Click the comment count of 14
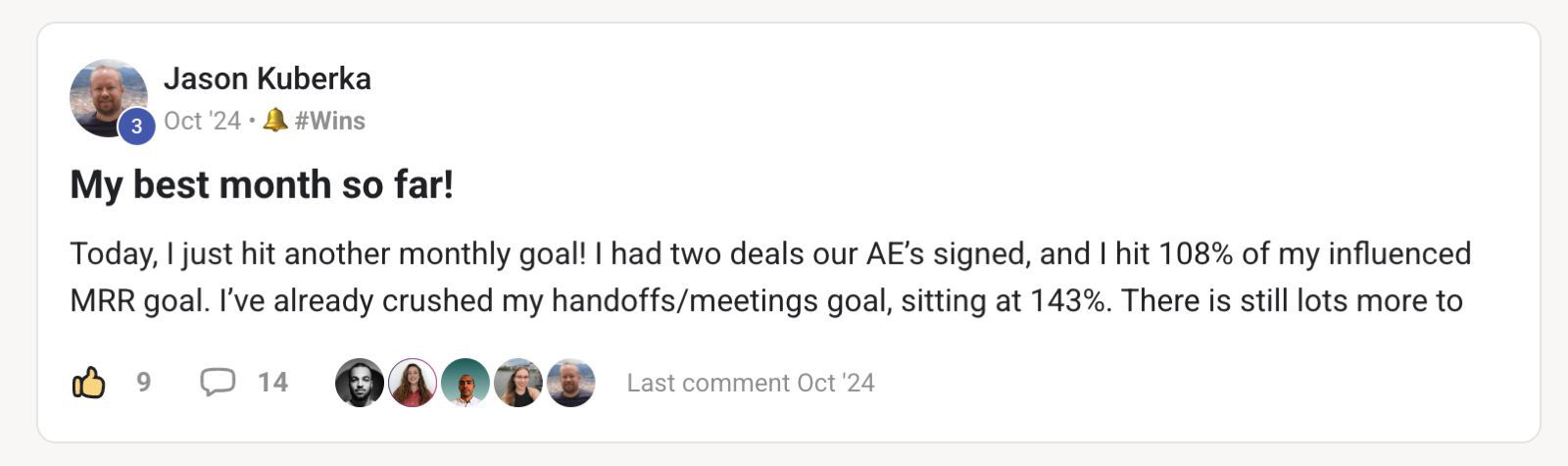 (272, 383)
